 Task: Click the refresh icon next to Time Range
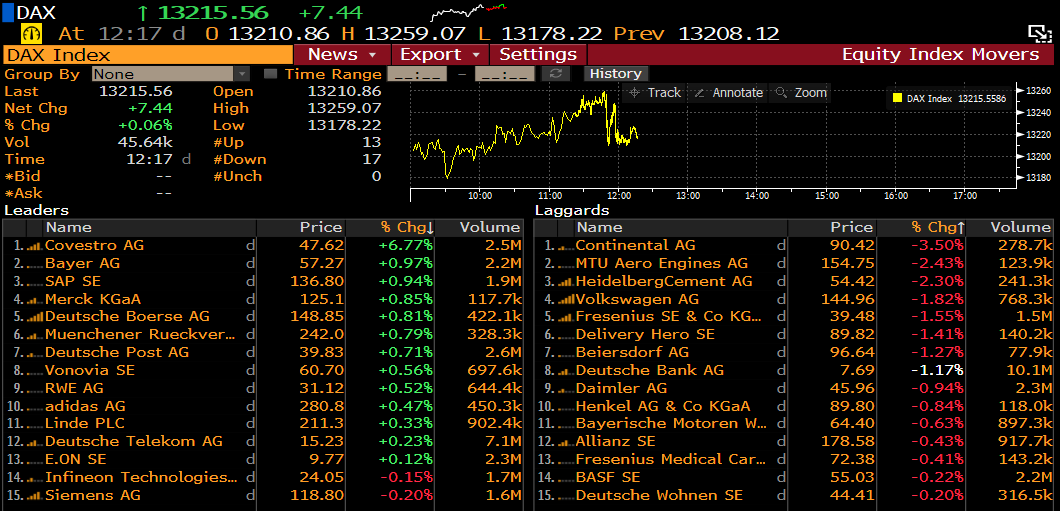coord(555,74)
